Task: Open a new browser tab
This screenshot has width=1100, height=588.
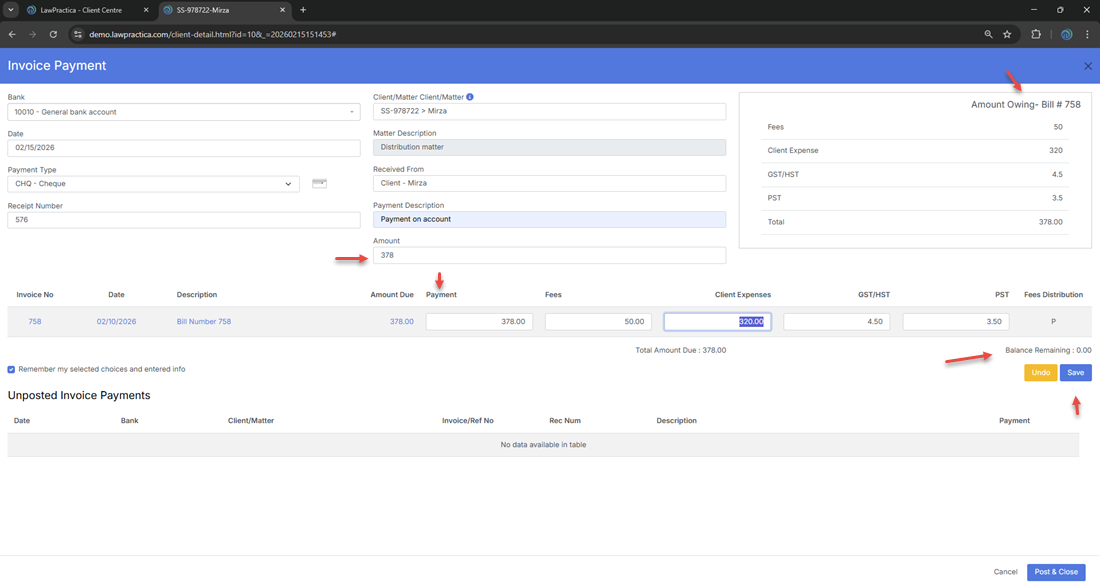Action: click(303, 10)
